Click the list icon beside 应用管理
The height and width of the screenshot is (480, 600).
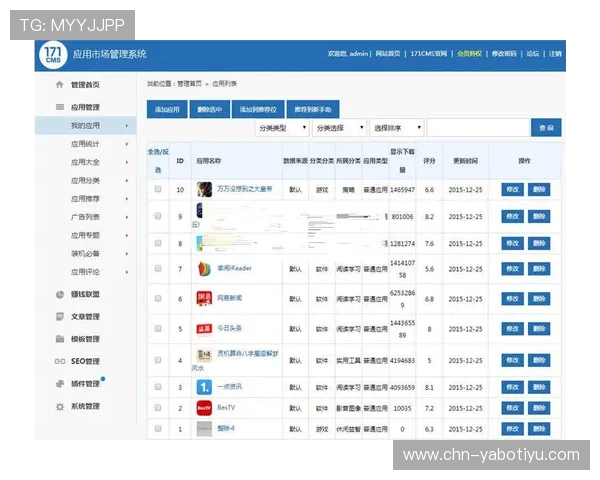pos(60,107)
